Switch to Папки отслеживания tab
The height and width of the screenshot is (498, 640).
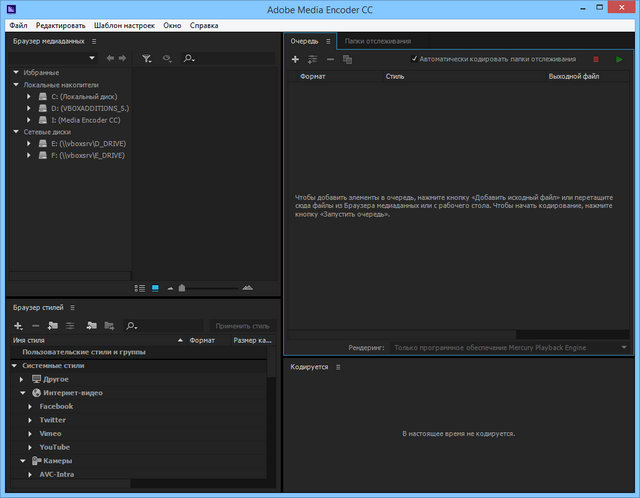click(x=378, y=41)
